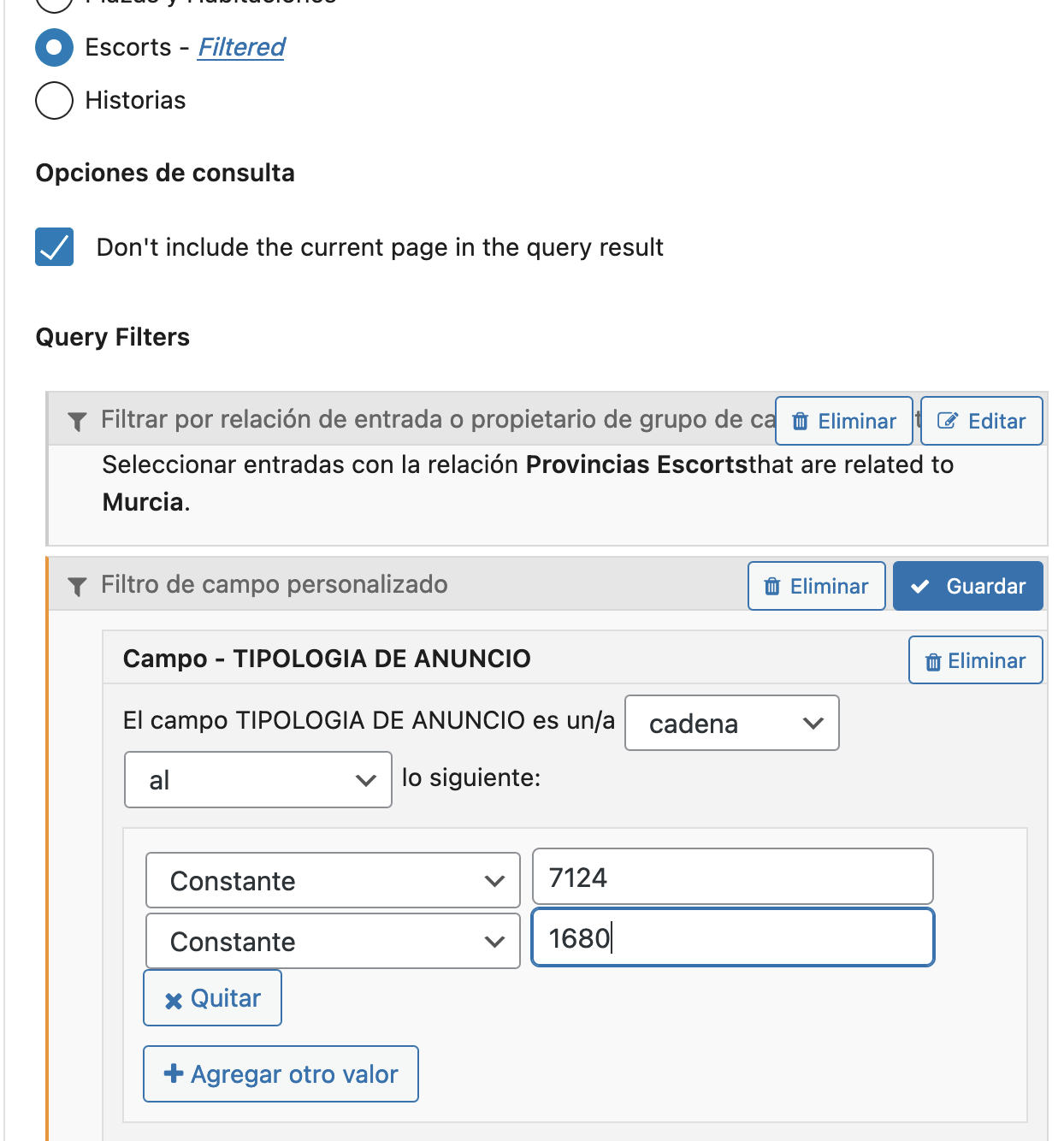
Task: Select the Escorts radio button
Action: (54, 47)
